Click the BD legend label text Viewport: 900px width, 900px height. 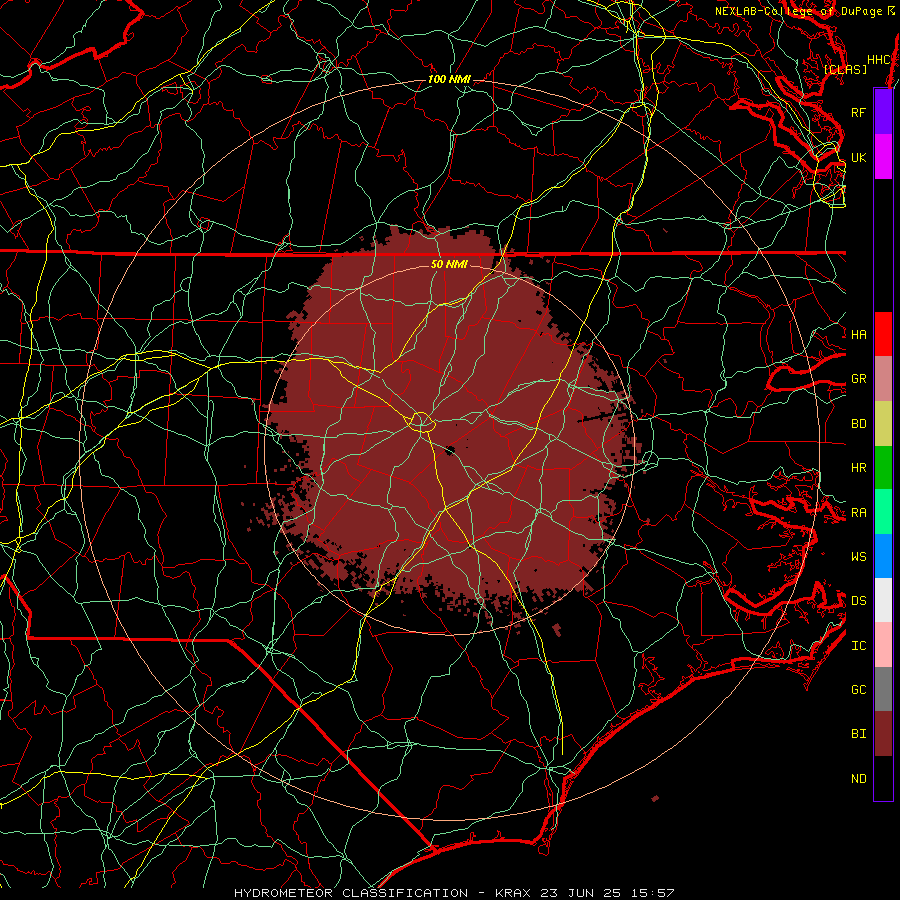(858, 424)
